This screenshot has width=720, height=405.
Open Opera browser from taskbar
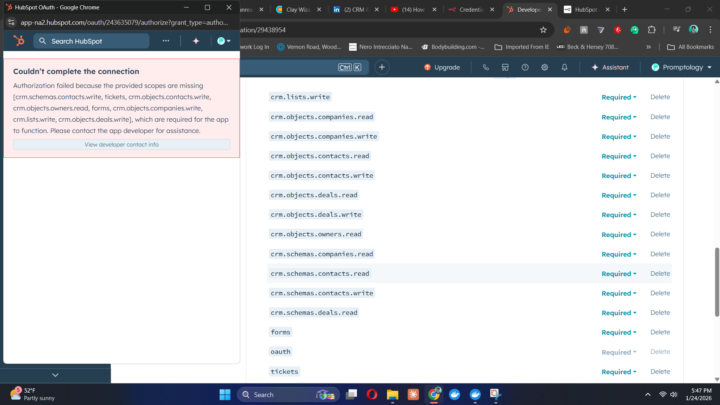click(372, 394)
